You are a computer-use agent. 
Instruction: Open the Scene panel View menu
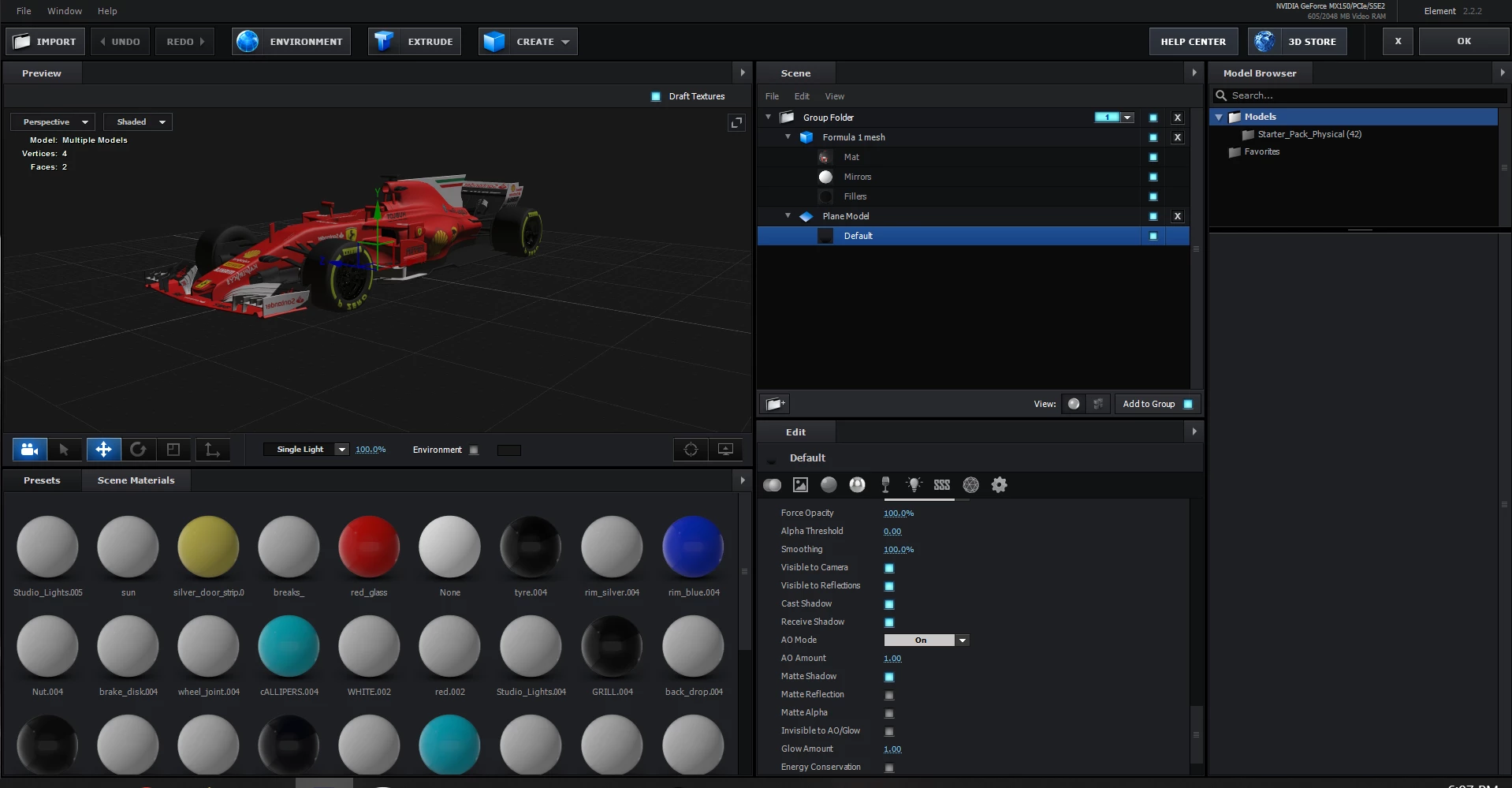tap(835, 96)
